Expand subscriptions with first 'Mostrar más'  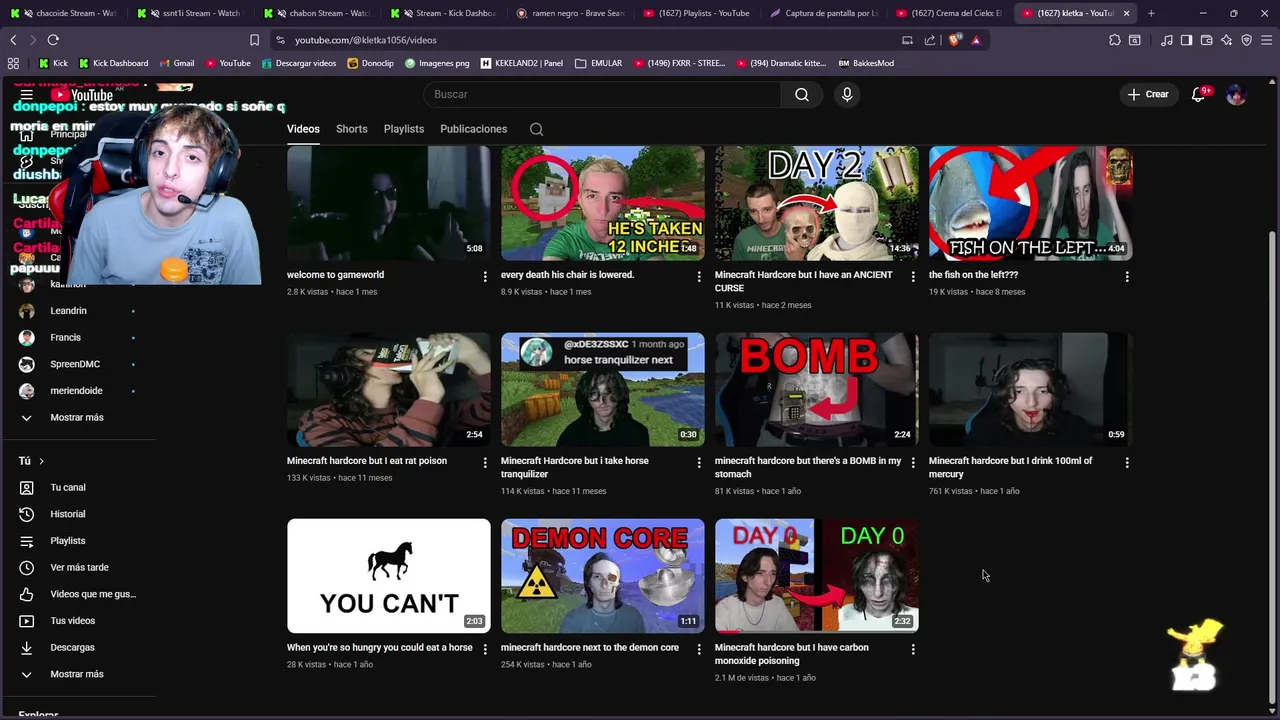click(78, 417)
